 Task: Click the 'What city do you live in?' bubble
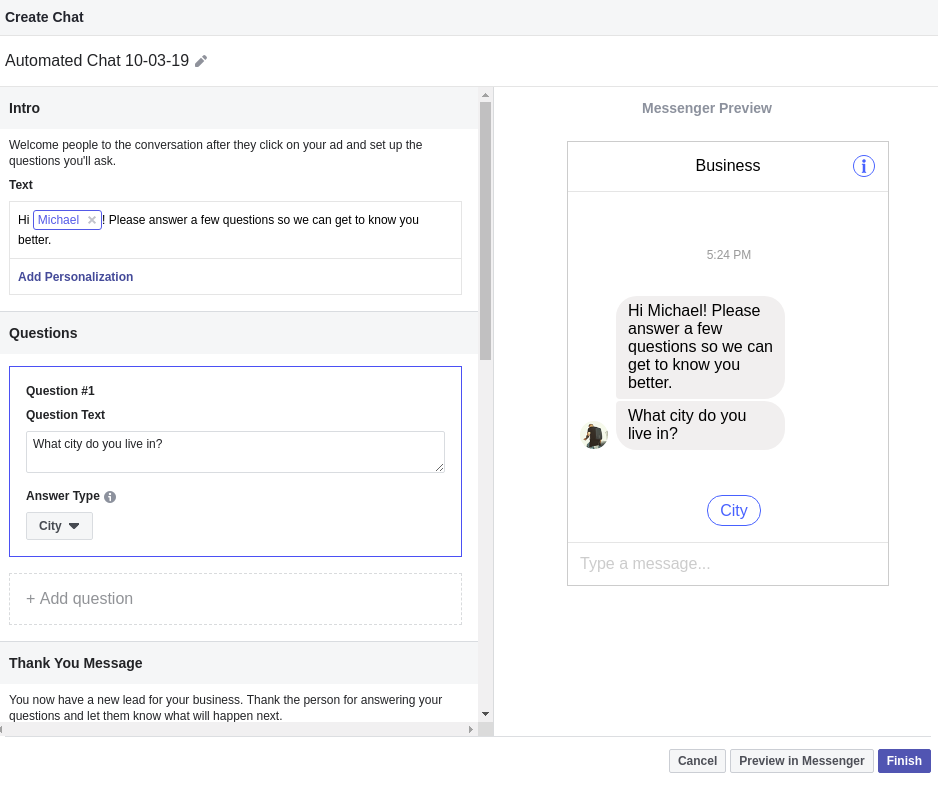tap(700, 424)
